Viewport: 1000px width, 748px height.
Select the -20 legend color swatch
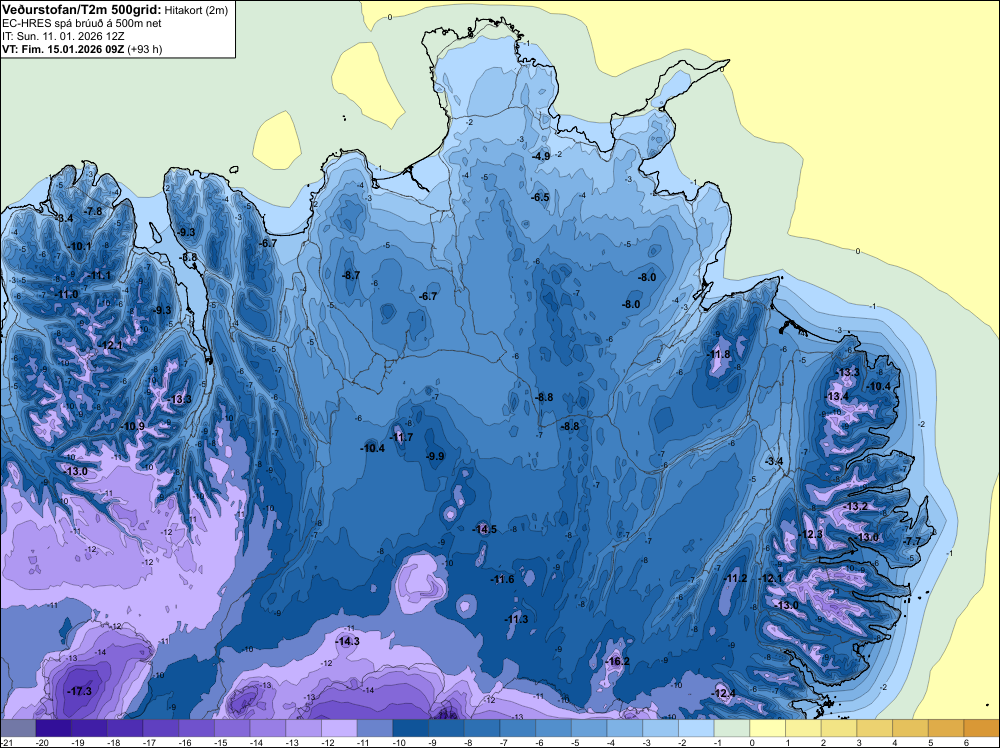pyautogui.click(x=54, y=728)
